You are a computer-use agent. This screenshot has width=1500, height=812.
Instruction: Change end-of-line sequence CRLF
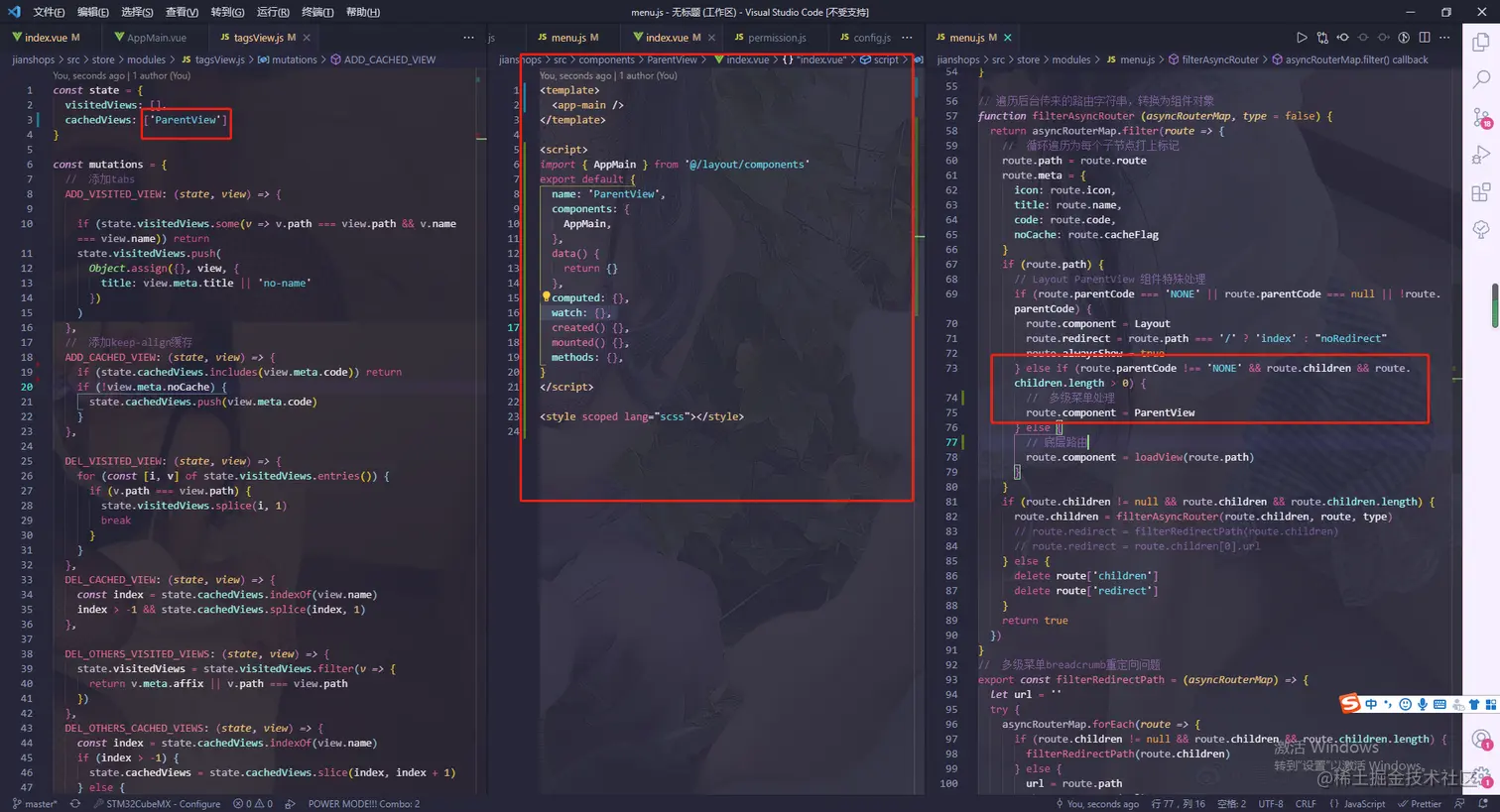tap(1306, 804)
